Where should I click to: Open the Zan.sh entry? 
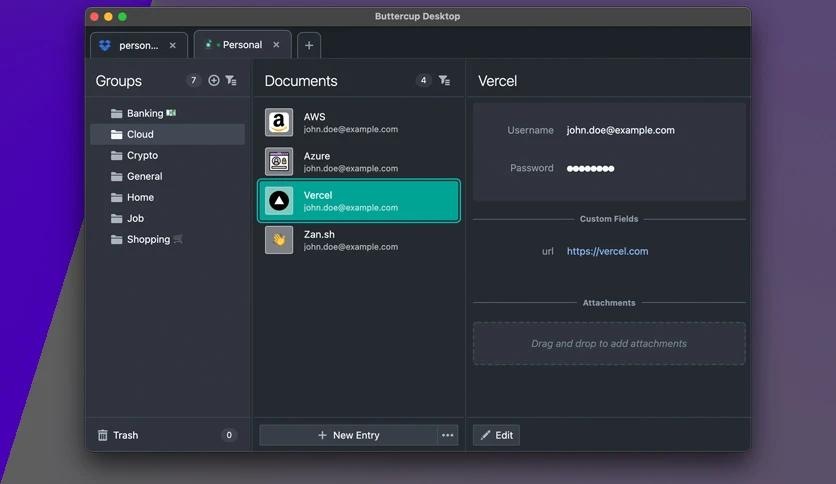(359, 240)
